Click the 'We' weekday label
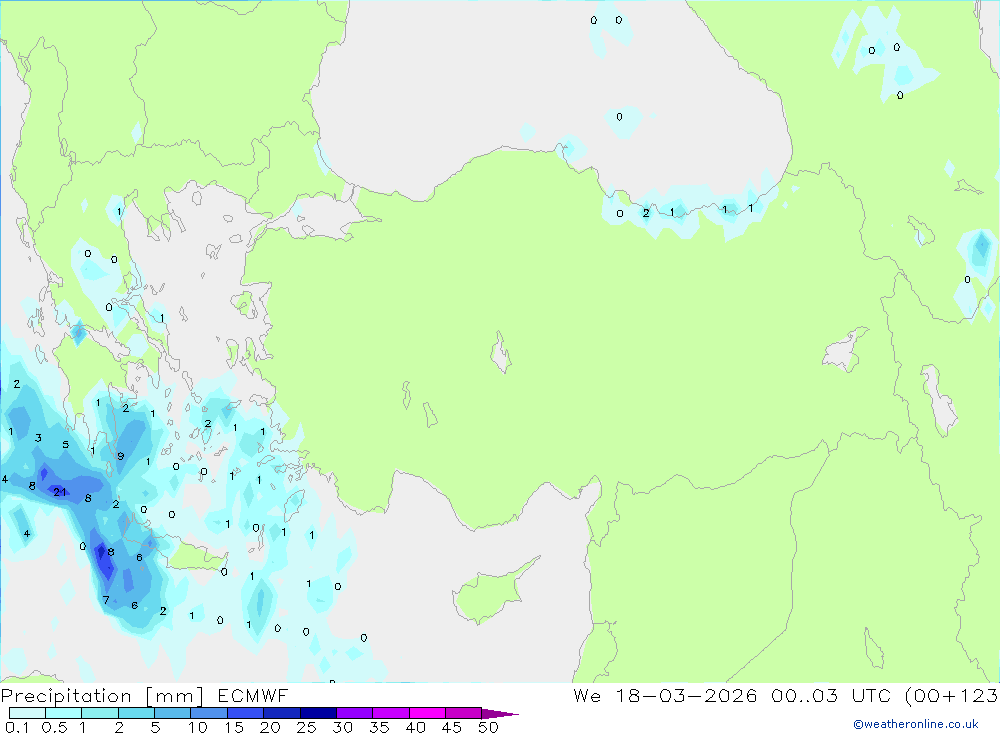 [x=587, y=695]
